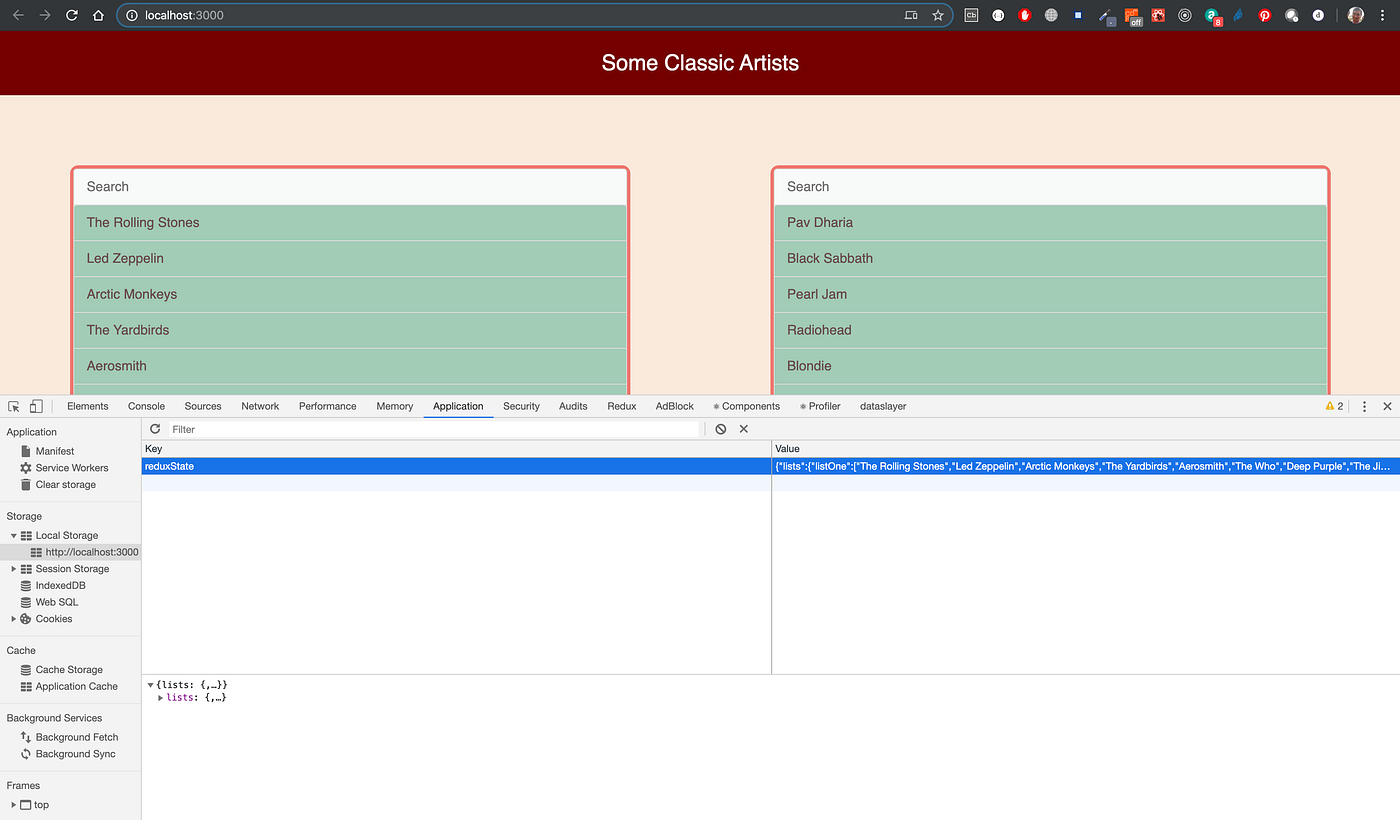Switch to the Redux tab
Viewport: 1400px width, 820px height.
[x=621, y=406]
